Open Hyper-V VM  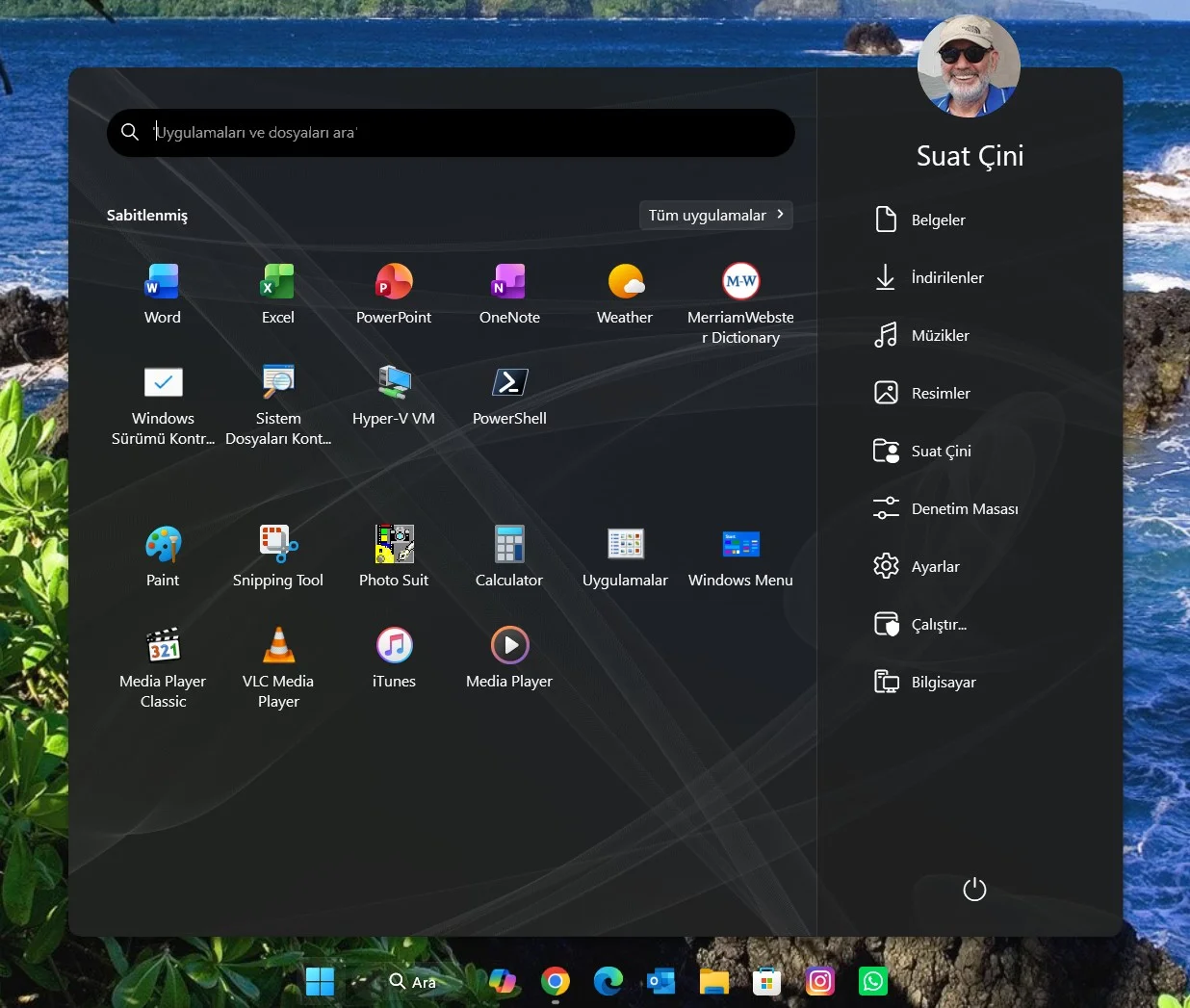pos(394,396)
